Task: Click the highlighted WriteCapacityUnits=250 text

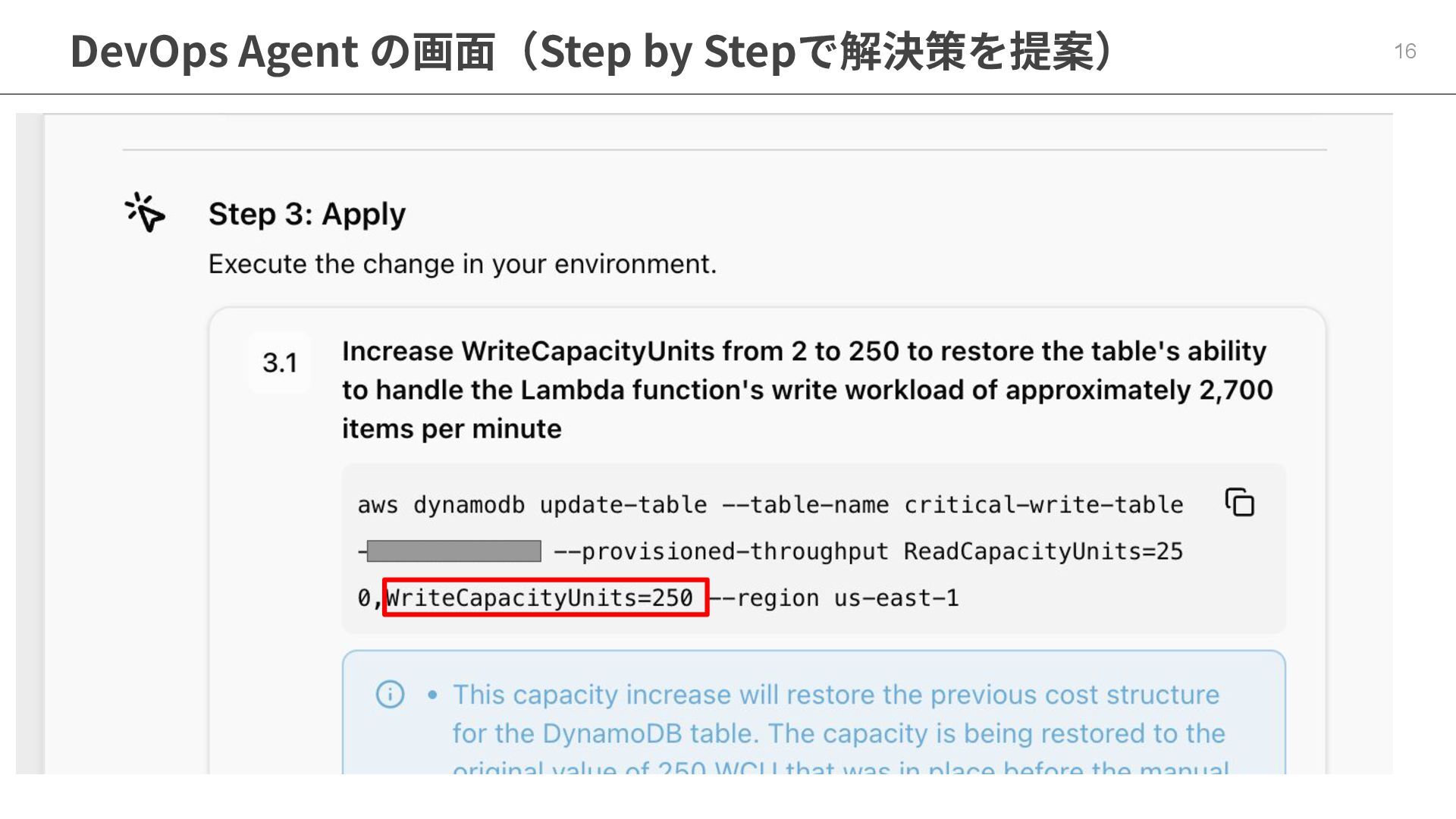Action: tap(540, 598)
